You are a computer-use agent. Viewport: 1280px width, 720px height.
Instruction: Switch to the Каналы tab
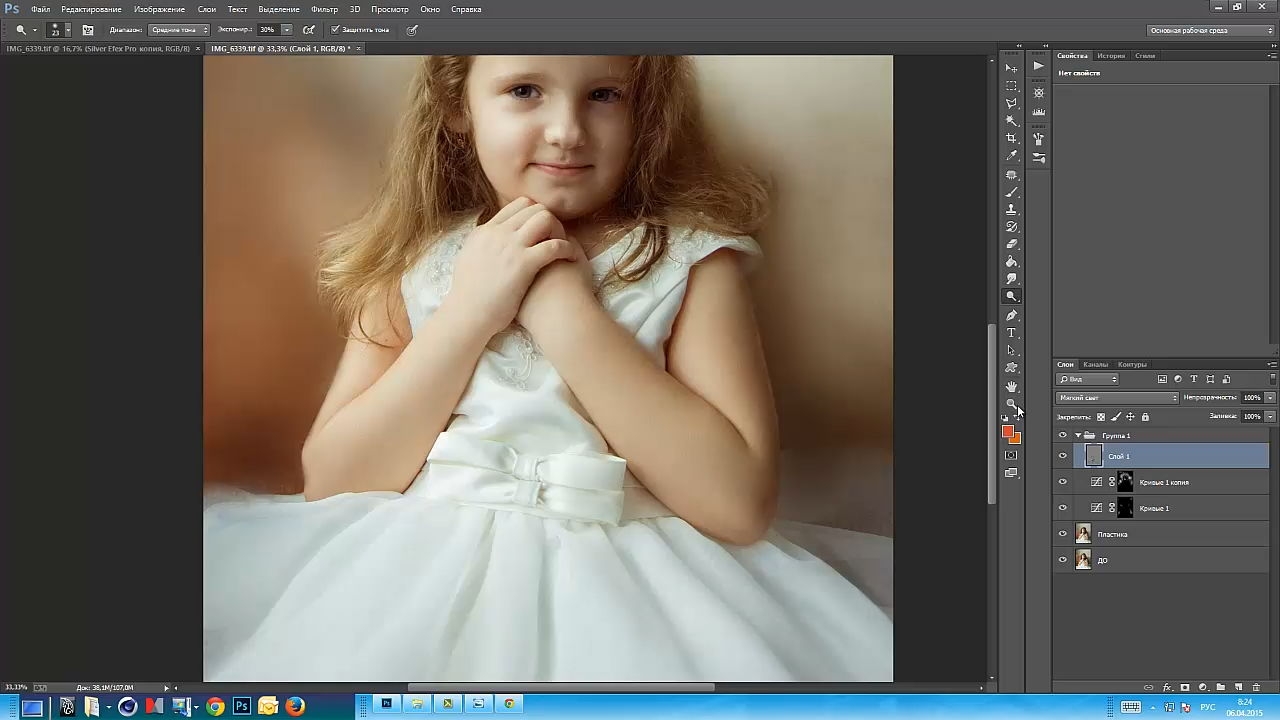[1095, 364]
